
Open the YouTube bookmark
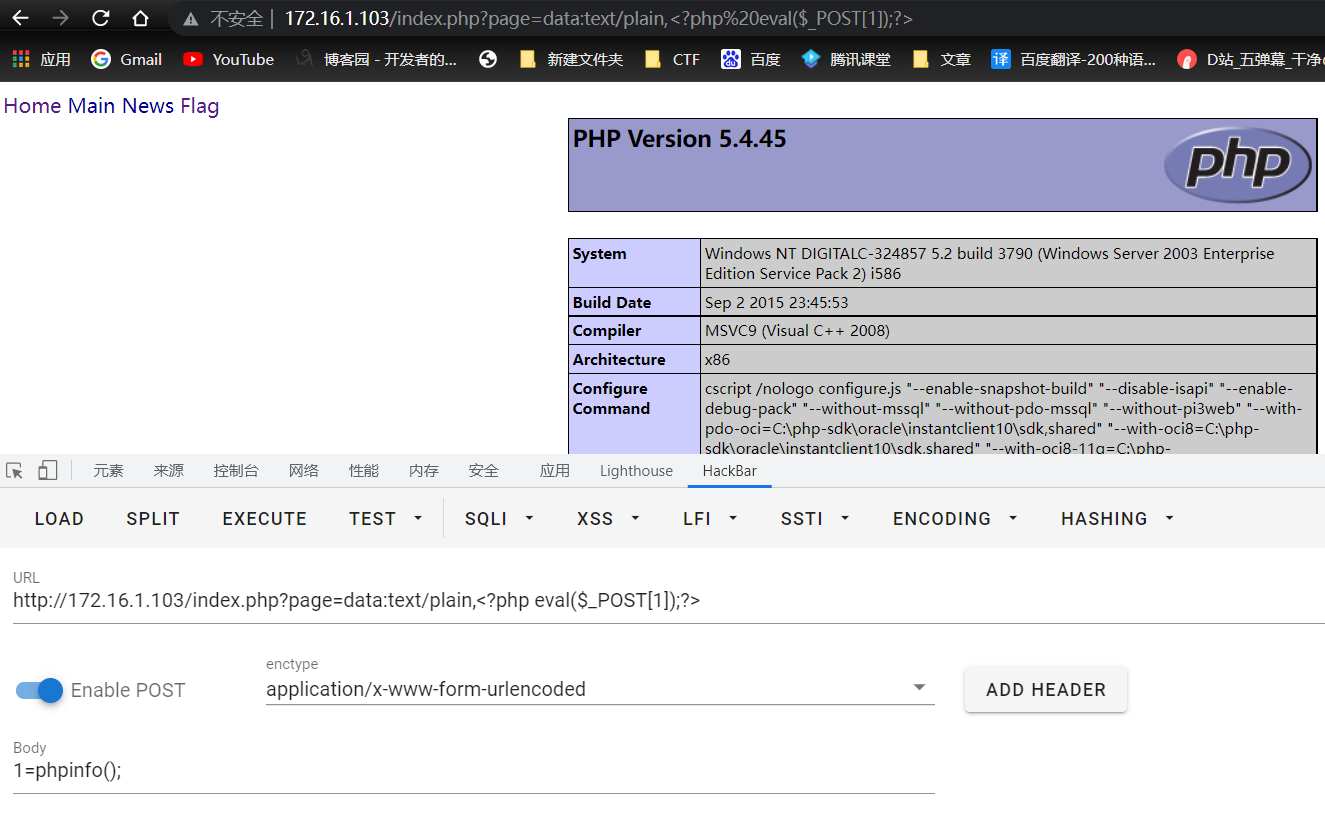[229, 59]
